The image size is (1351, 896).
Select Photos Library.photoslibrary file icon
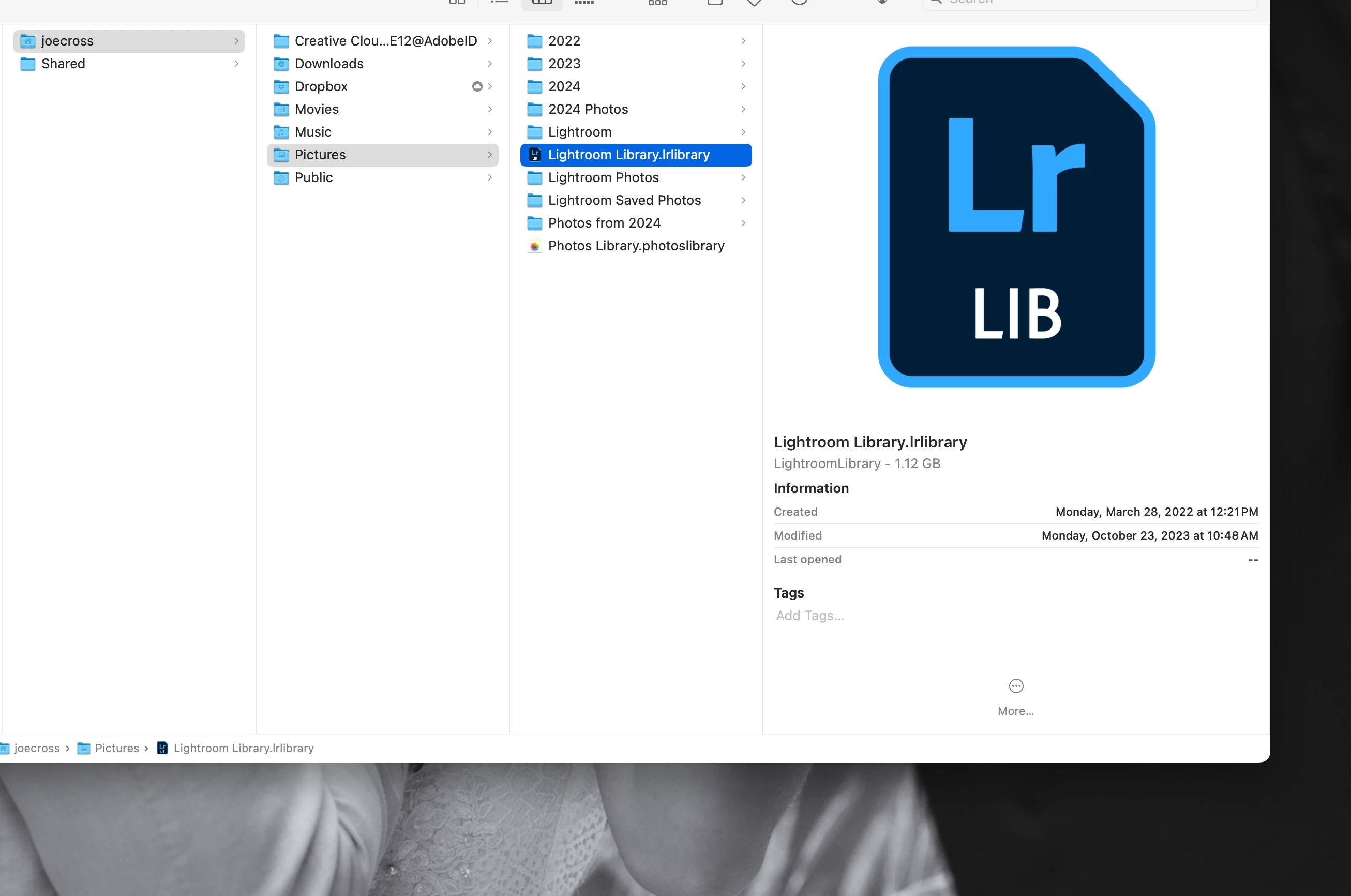tap(535, 246)
